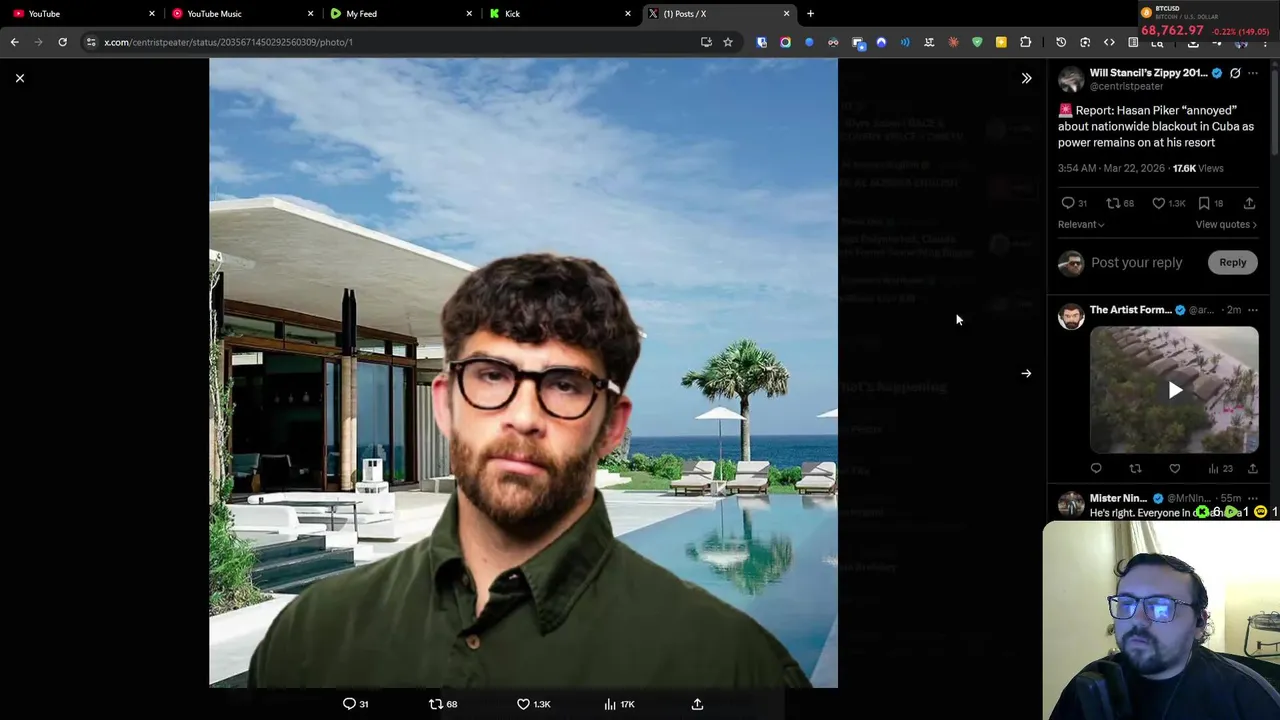Close the photo viewer with the X icon
1280x720 pixels.
click(19, 78)
